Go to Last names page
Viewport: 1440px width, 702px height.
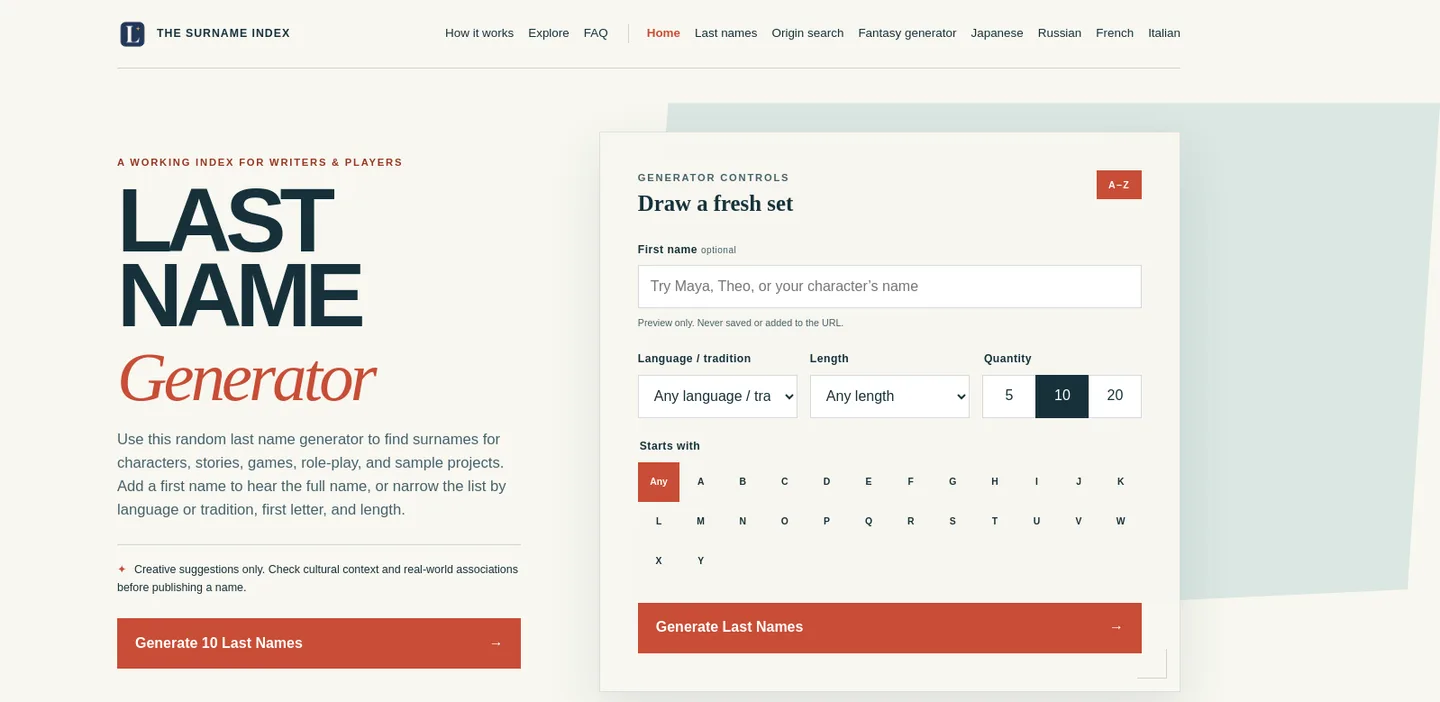click(x=726, y=33)
